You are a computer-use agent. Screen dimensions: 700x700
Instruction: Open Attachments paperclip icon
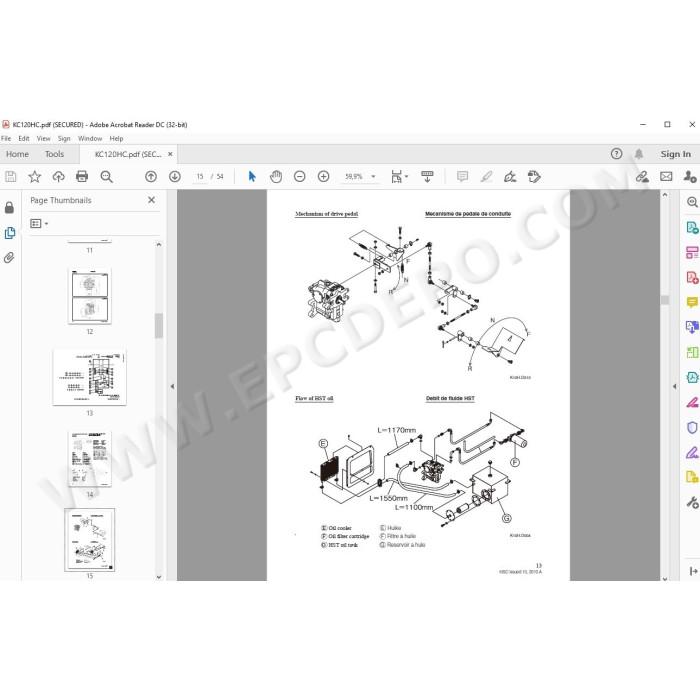9,258
